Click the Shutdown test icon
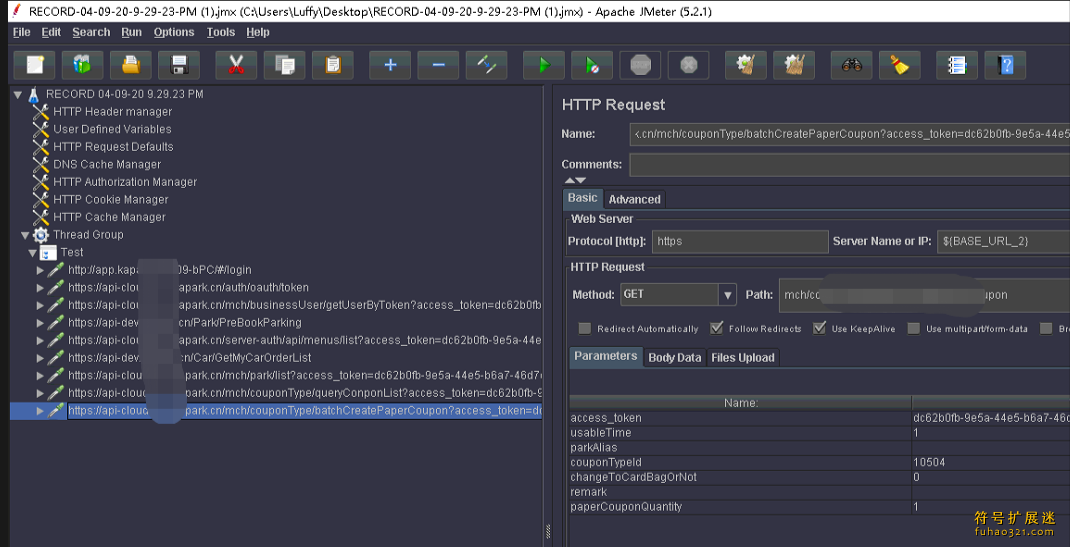 689,65
